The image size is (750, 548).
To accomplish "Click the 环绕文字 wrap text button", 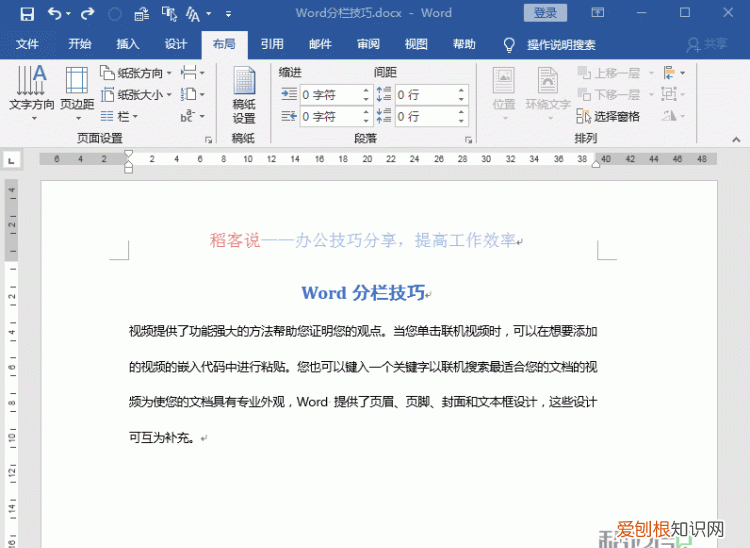I will (x=548, y=93).
